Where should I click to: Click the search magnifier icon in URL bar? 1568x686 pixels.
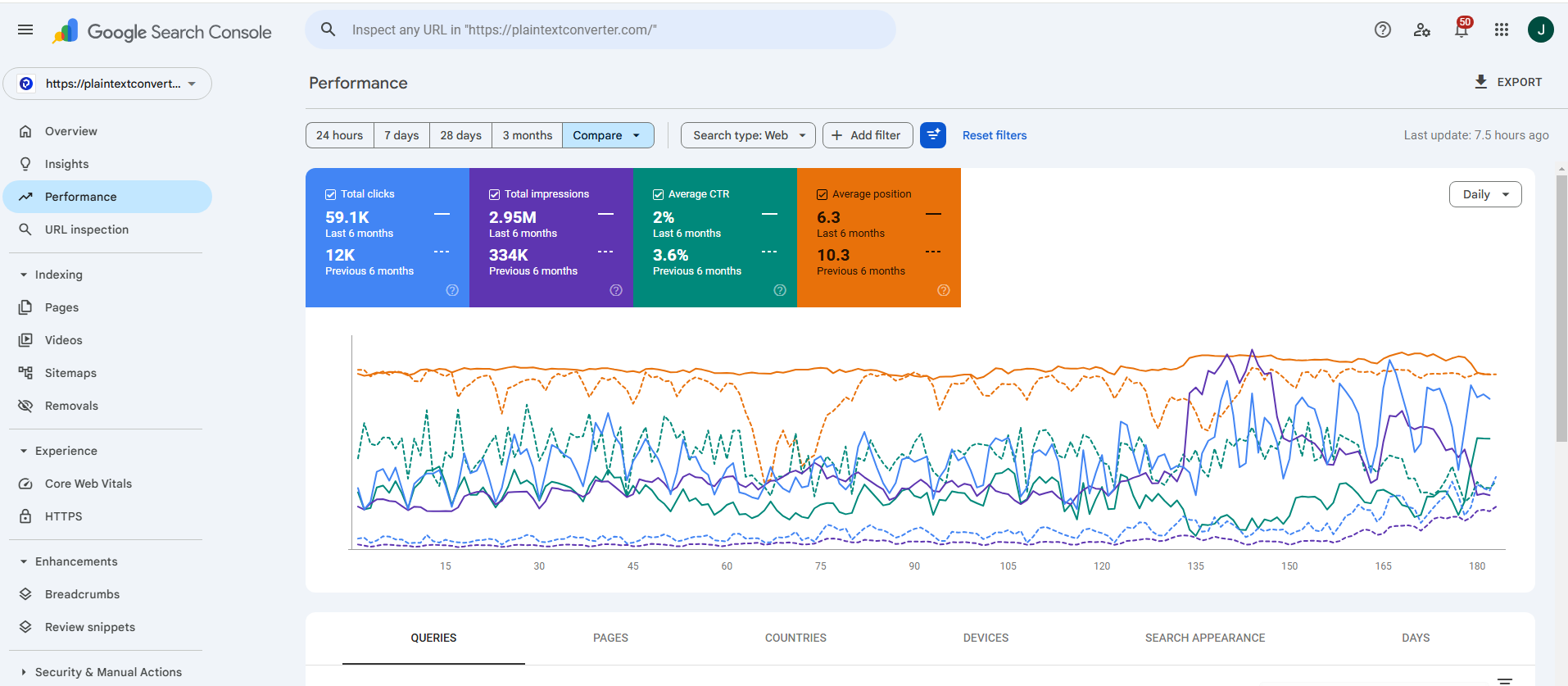pos(328,30)
